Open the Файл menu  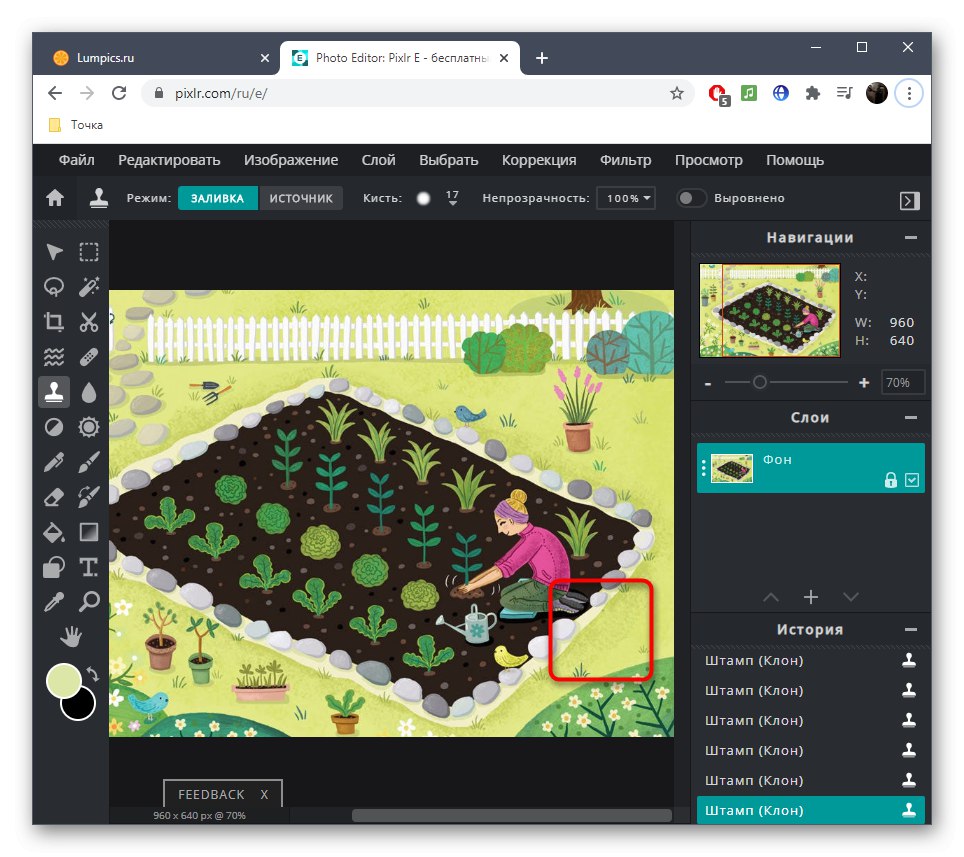[x=76, y=160]
